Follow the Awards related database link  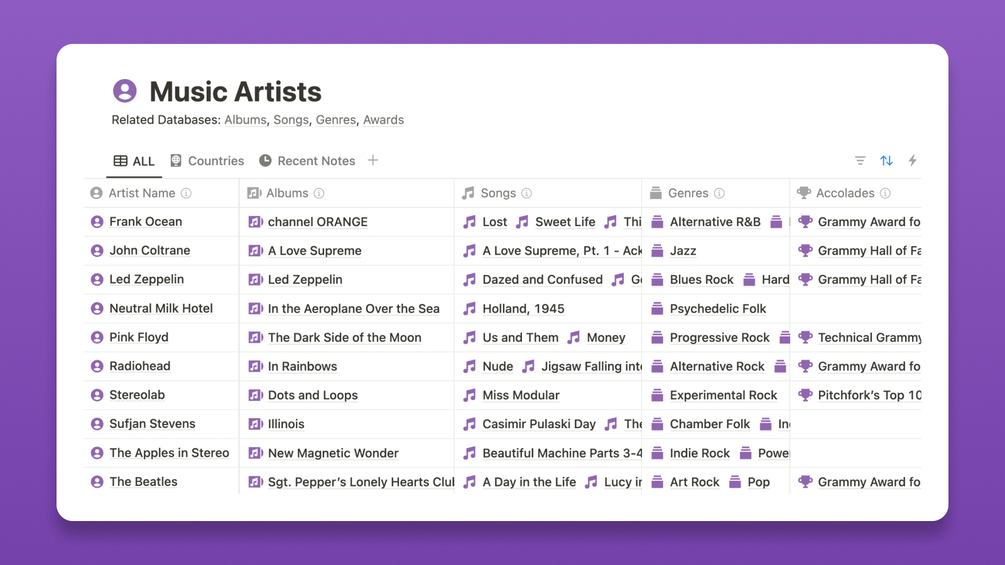coord(383,120)
